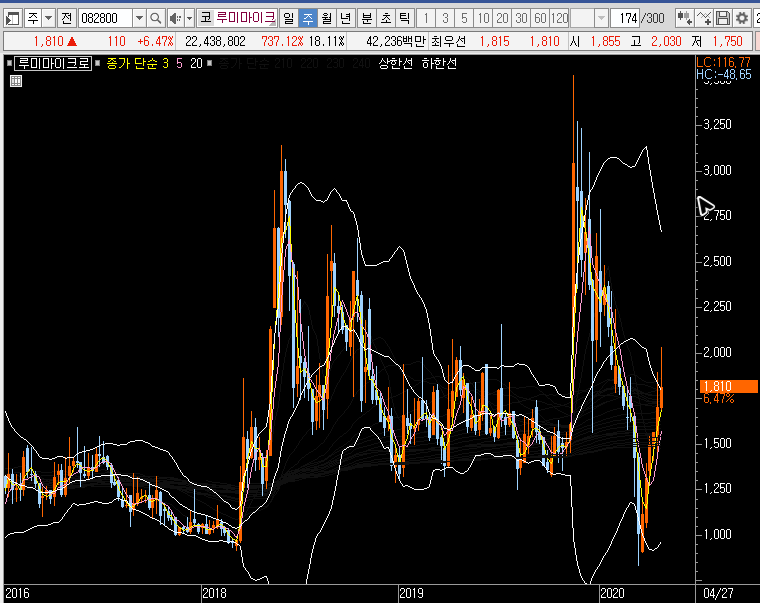760x603 pixels.
Task: Switch to 월 monthly chart period
Action: coord(327,19)
